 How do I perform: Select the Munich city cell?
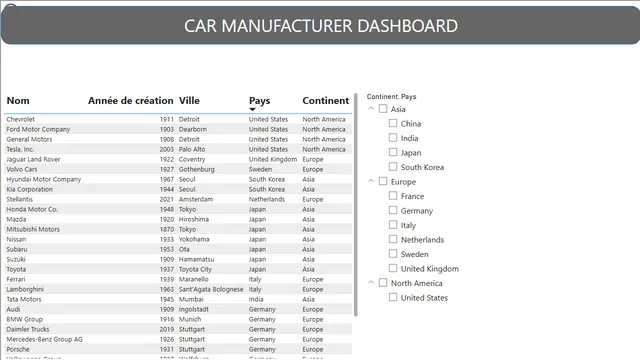(x=190, y=319)
